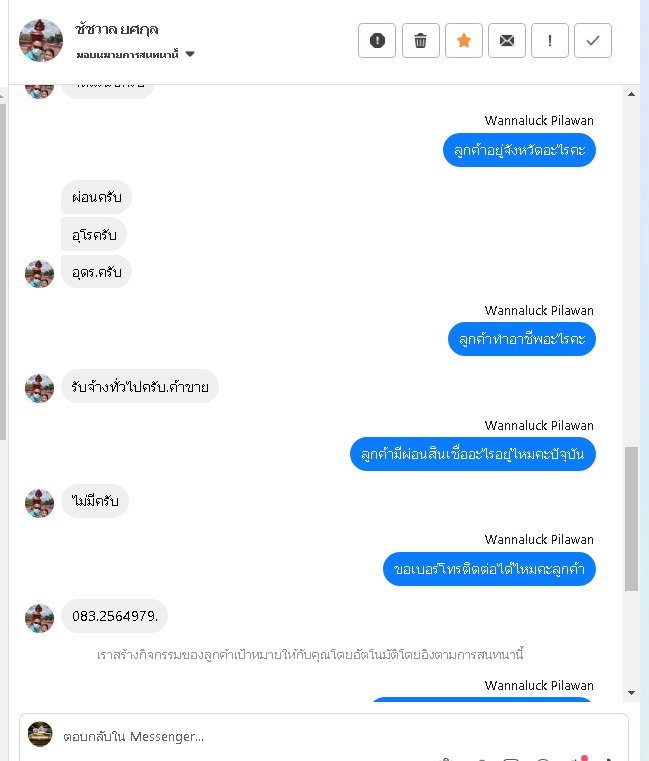Viewport: 649px width, 761px height.
Task: Expand the assign conversation dropdown arrow
Action: [190, 54]
